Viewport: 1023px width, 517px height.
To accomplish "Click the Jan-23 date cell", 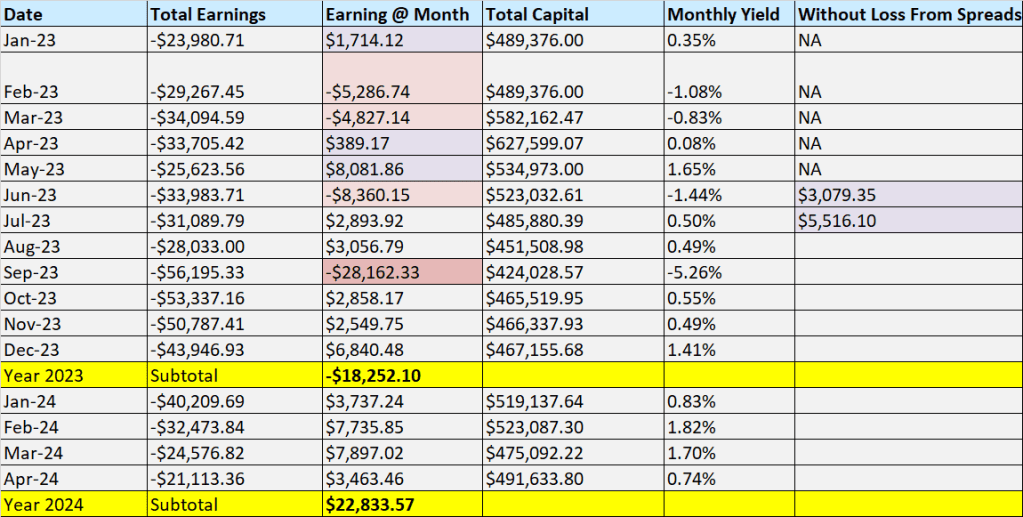I will [73, 38].
